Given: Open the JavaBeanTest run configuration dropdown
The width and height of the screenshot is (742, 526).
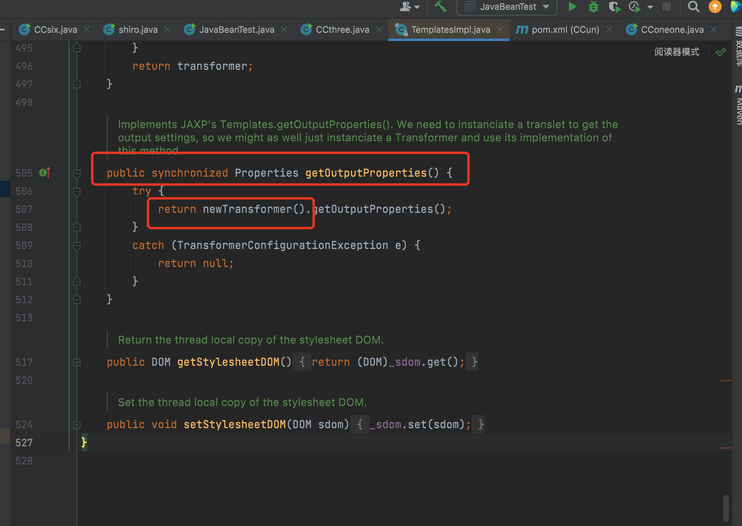Looking at the screenshot, I should [507, 7].
